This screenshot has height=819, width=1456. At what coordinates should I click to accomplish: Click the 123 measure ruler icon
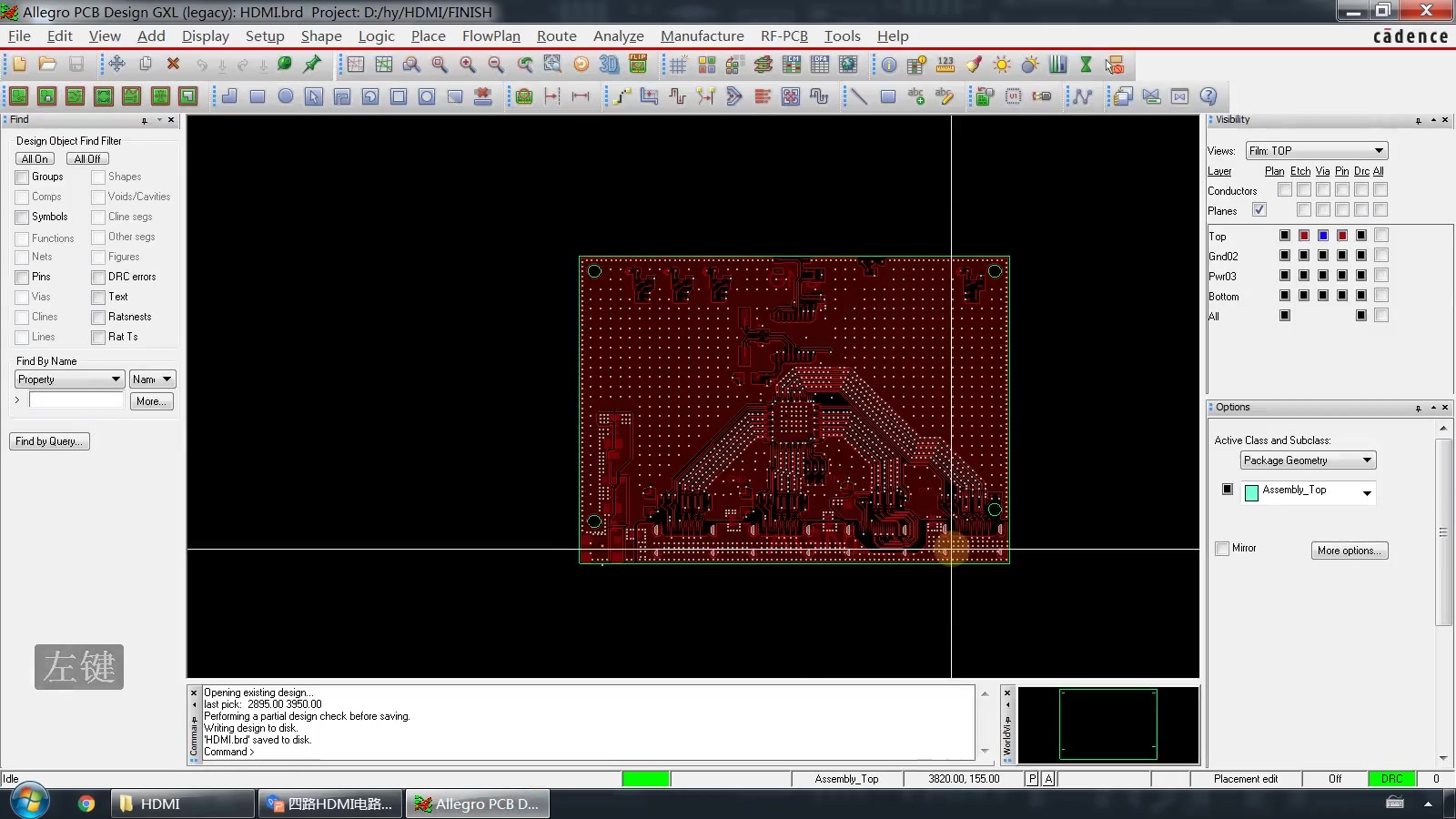tap(945, 65)
